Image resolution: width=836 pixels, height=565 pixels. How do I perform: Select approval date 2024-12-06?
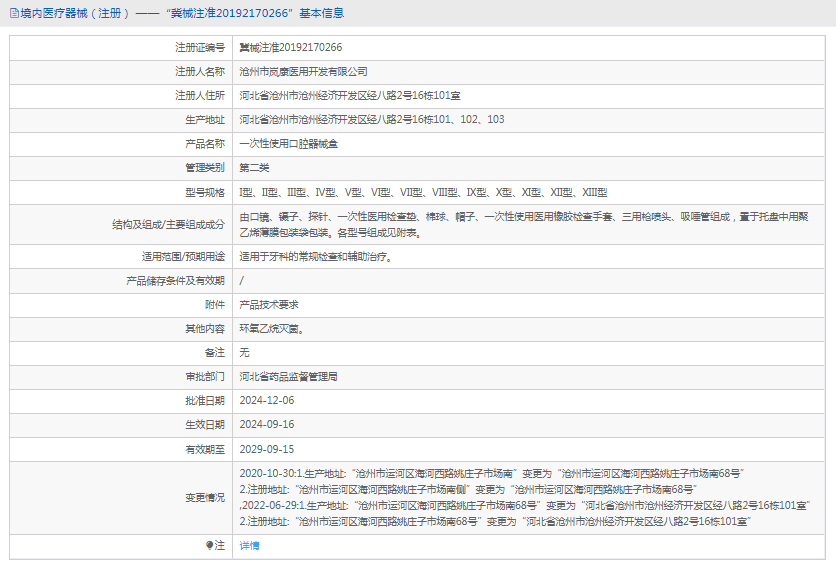pos(267,400)
